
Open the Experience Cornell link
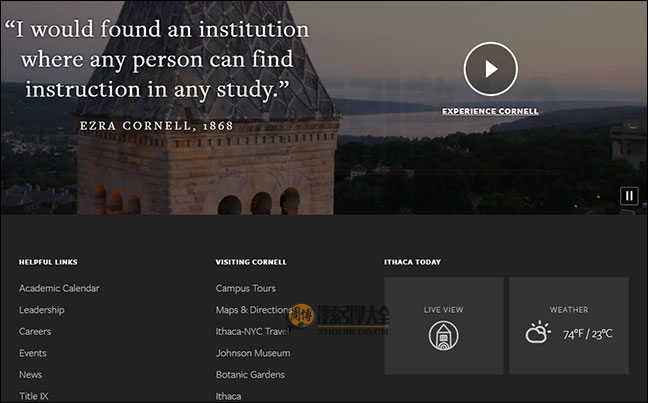(x=490, y=111)
